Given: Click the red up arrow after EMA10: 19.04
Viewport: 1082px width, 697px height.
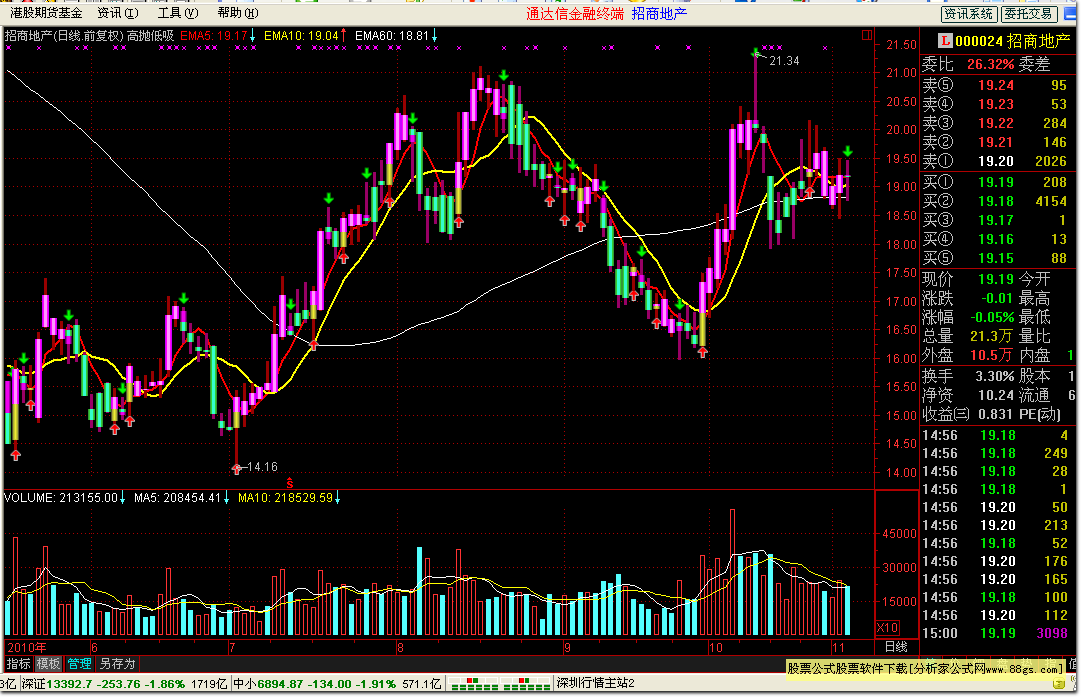Looking at the screenshot, I should pyautogui.click(x=343, y=35).
